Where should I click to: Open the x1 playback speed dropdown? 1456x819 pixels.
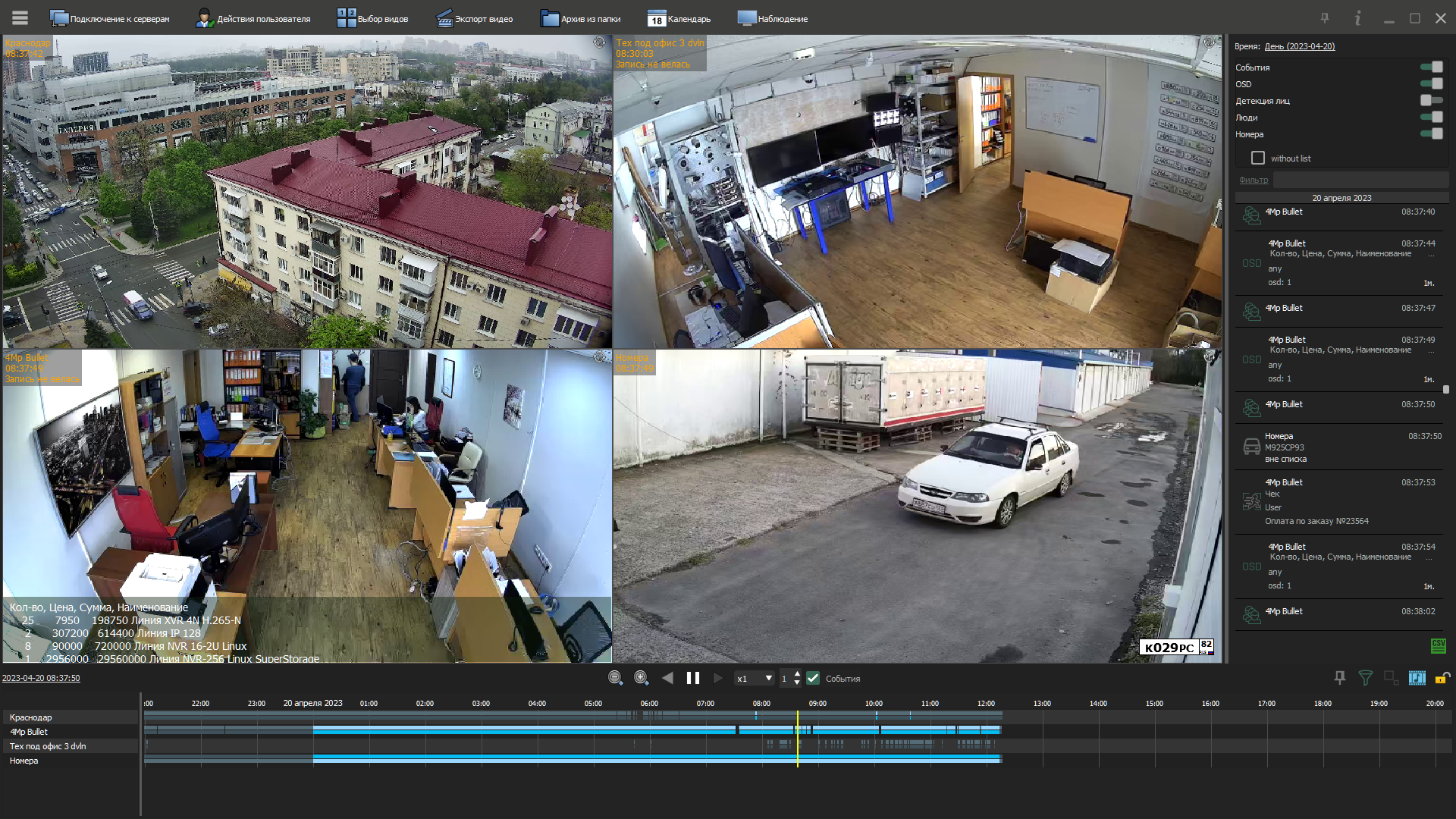[x=755, y=678]
